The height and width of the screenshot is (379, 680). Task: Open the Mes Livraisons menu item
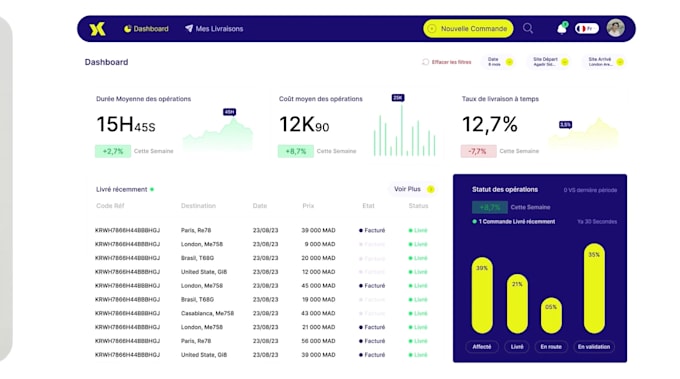214,29
